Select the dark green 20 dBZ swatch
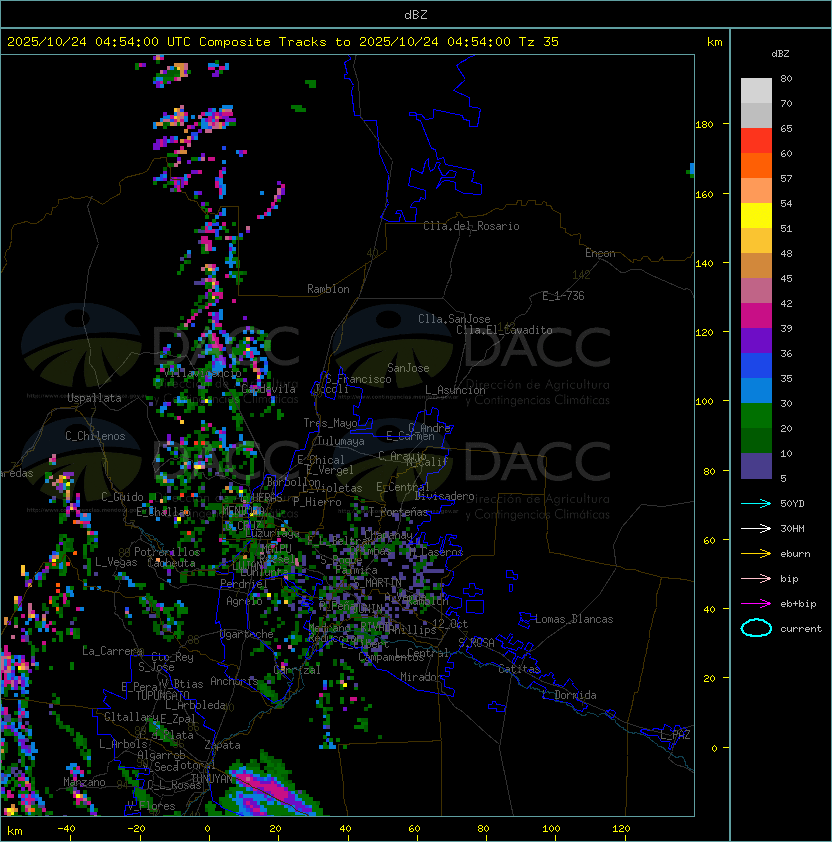832x842 pixels. pos(756,440)
